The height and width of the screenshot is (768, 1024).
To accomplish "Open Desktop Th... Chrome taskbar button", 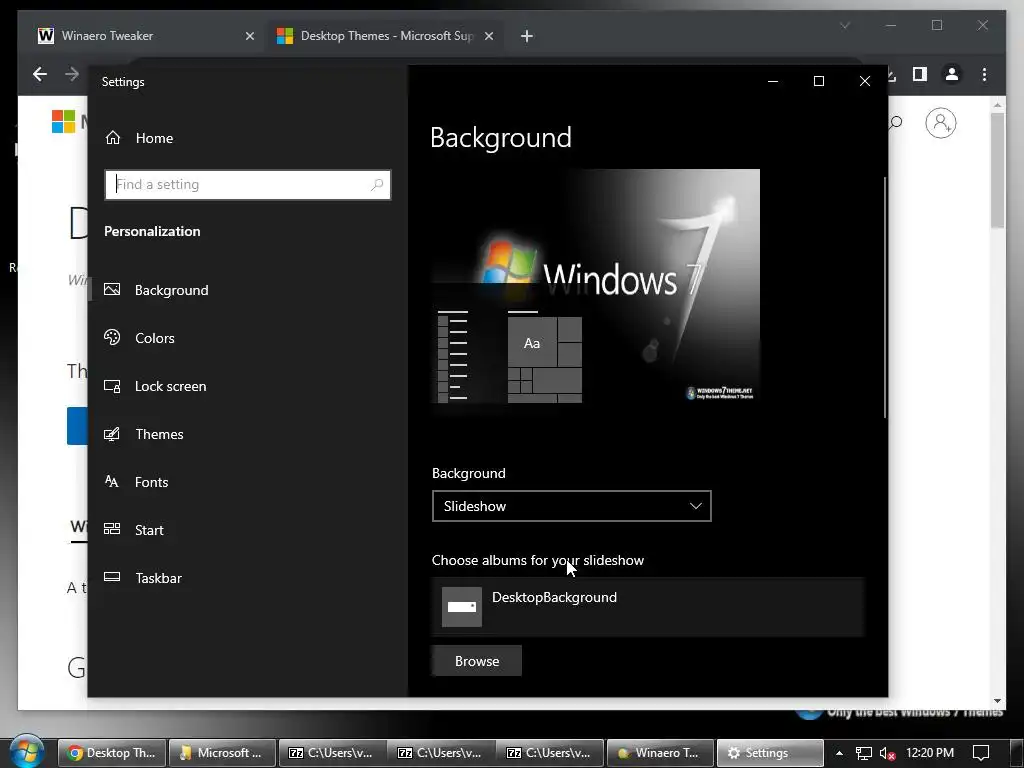I will coord(112,753).
